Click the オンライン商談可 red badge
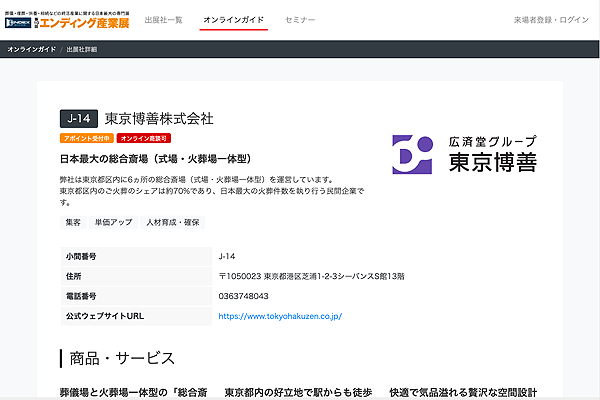This screenshot has height=400, width=600. [144, 138]
